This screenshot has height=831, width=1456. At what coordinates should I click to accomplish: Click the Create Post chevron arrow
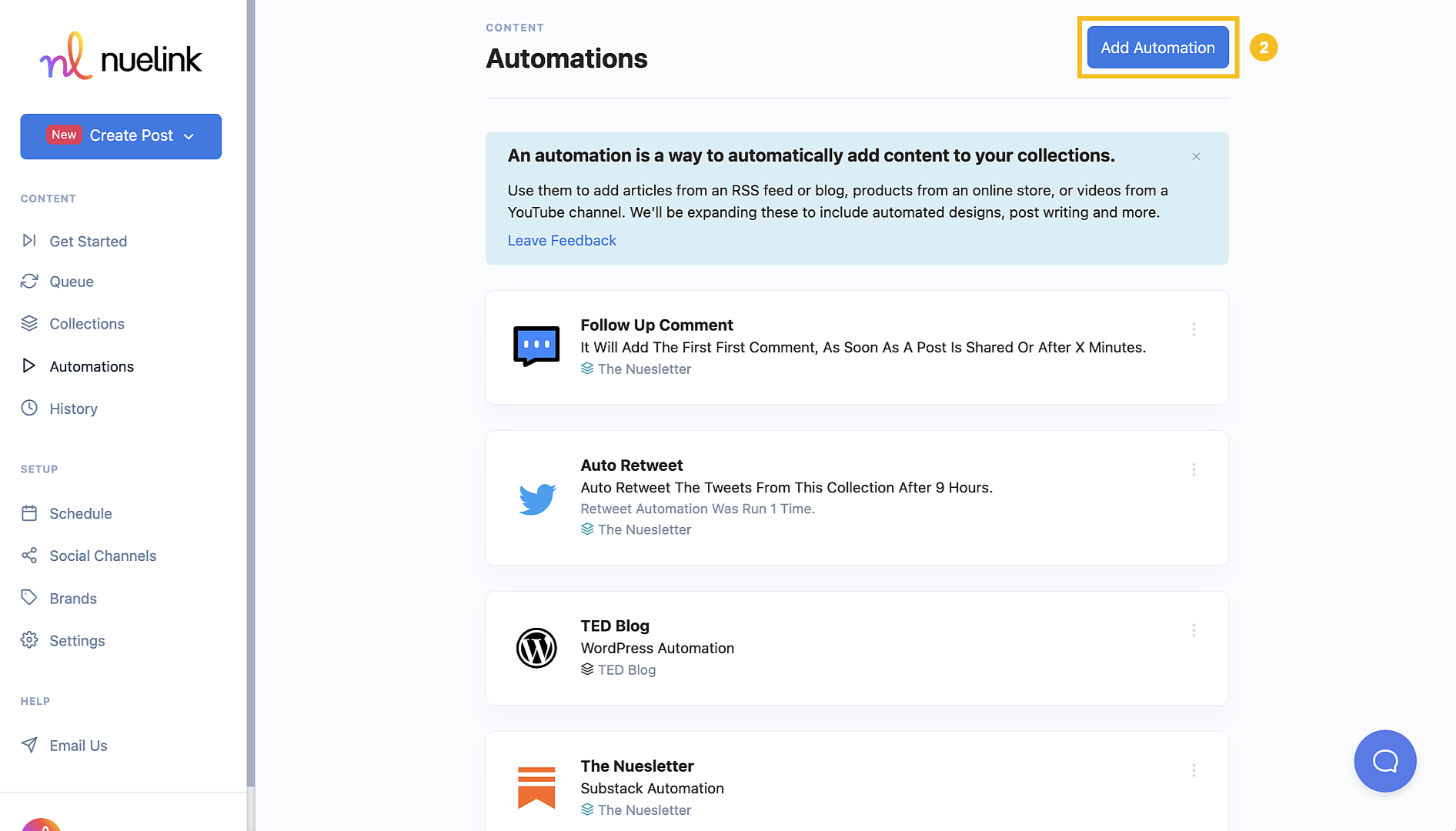click(189, 136)
